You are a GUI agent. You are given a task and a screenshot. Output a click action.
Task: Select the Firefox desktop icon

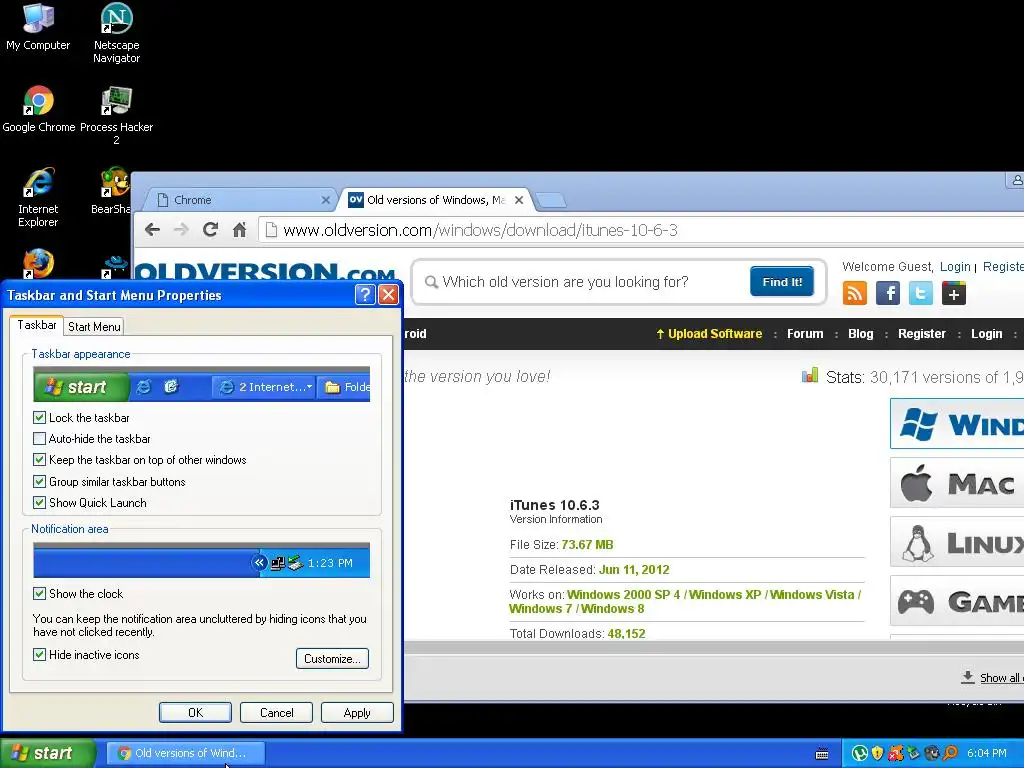coord(39,264)
